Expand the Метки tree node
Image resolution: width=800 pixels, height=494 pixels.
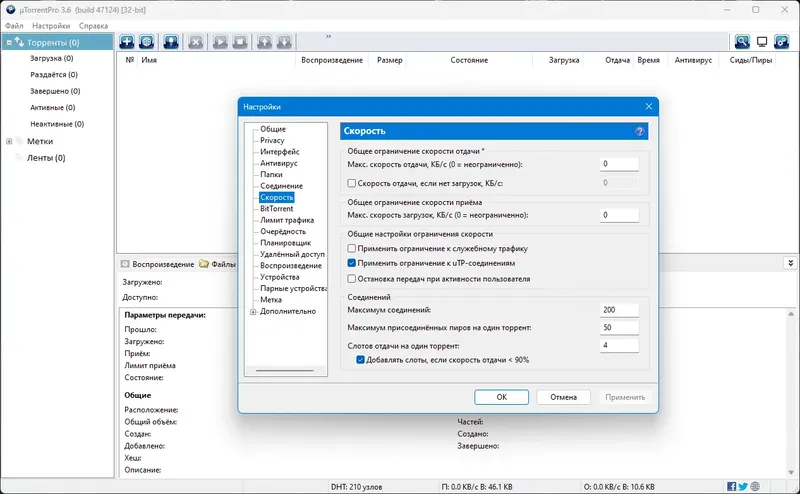click(9, 141)
